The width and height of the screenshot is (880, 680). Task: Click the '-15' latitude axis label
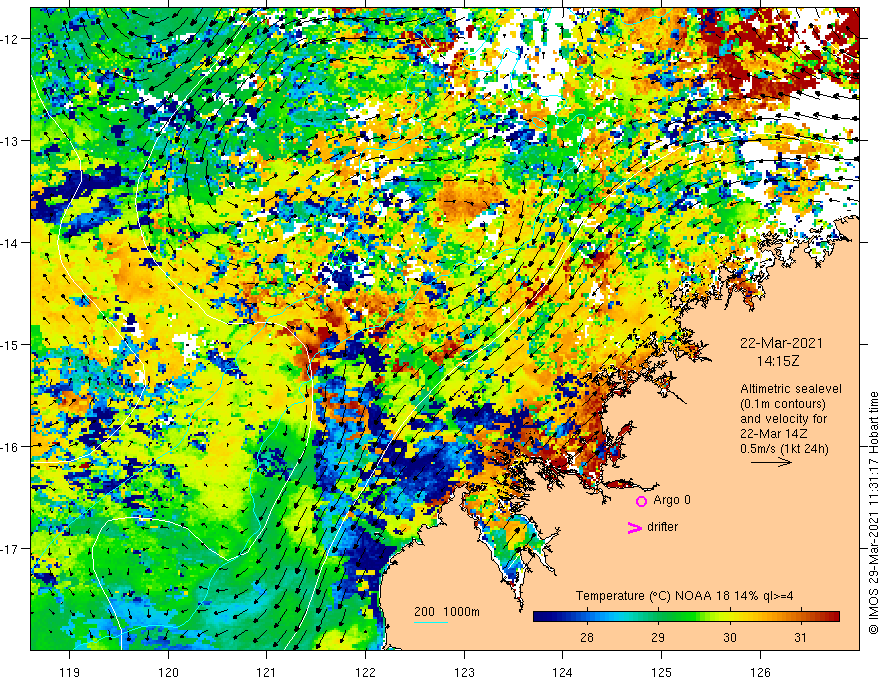(10, 344)
